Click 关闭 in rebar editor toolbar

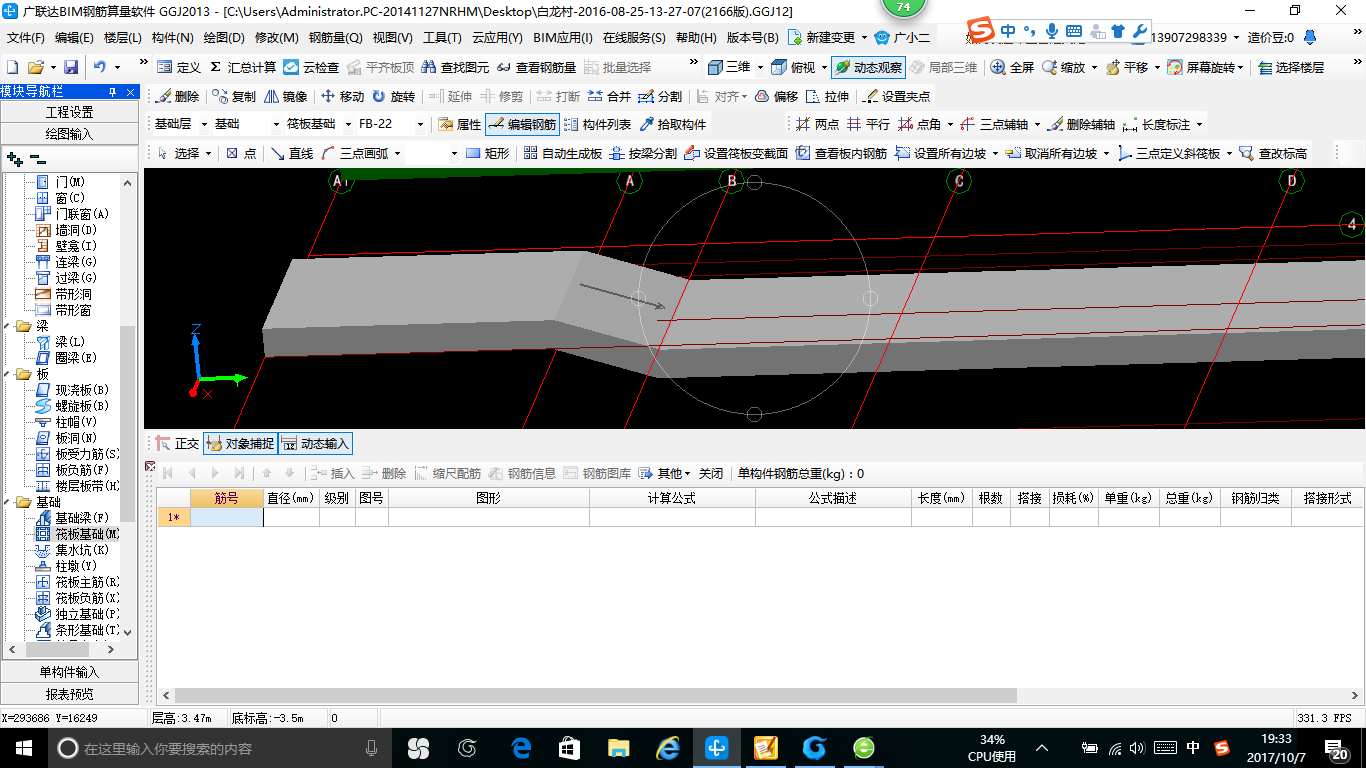point(710,473)
